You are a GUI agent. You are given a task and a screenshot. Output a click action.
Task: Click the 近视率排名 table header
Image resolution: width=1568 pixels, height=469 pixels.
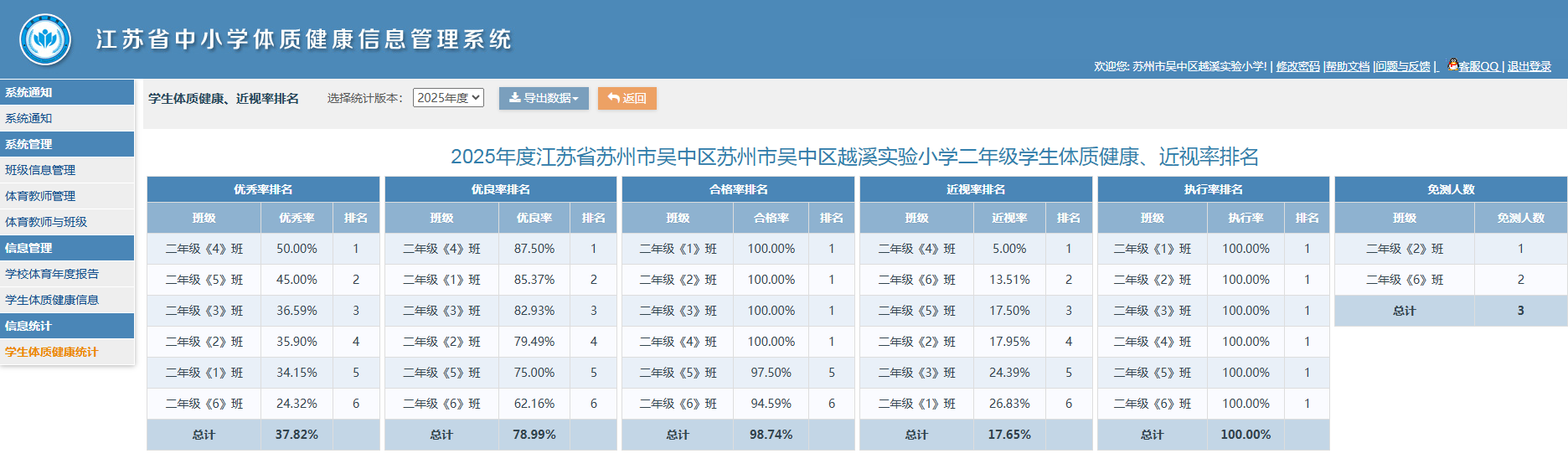(x=975, y=189)
